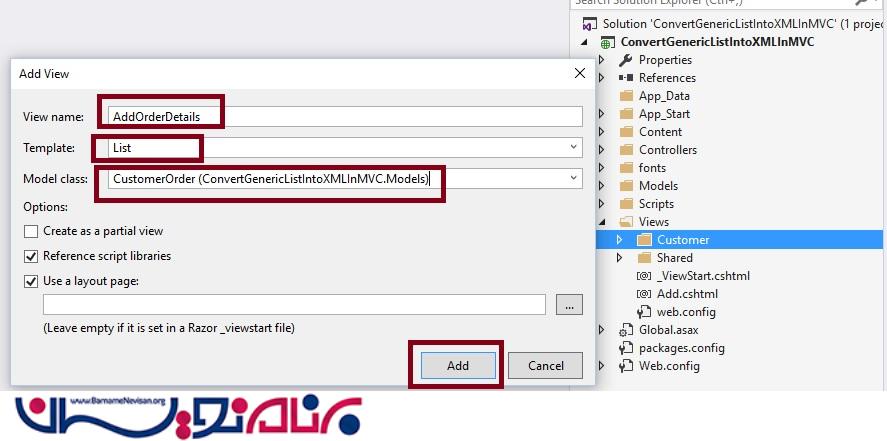The width and height of the screenshot is (887, 441).
Task: Expand the App_Start folder
Action: 601,114
